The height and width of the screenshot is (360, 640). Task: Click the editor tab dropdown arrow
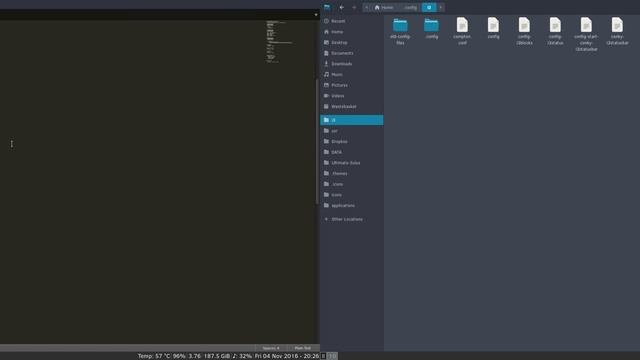pos(316,15)
